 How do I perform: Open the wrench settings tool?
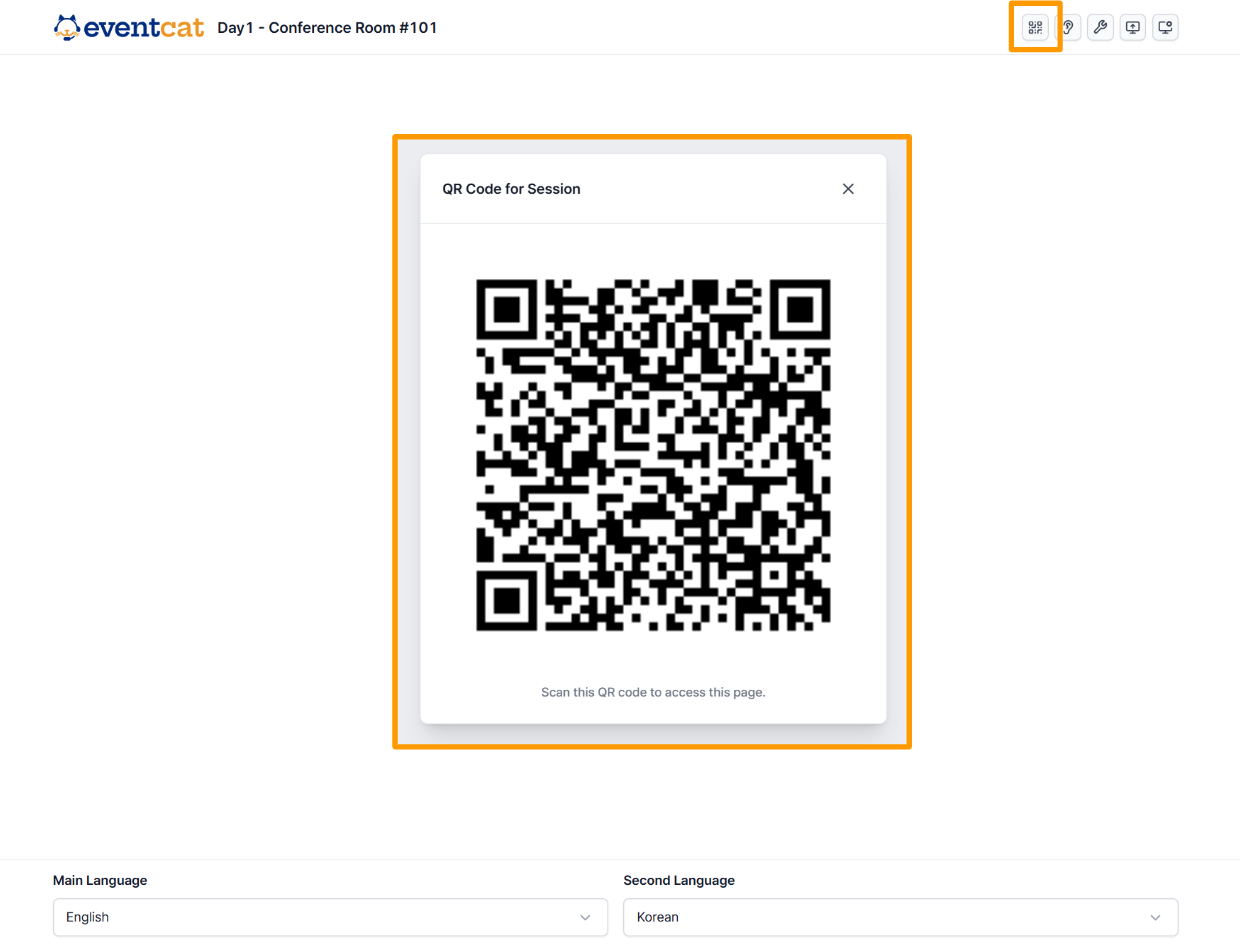1100,28
